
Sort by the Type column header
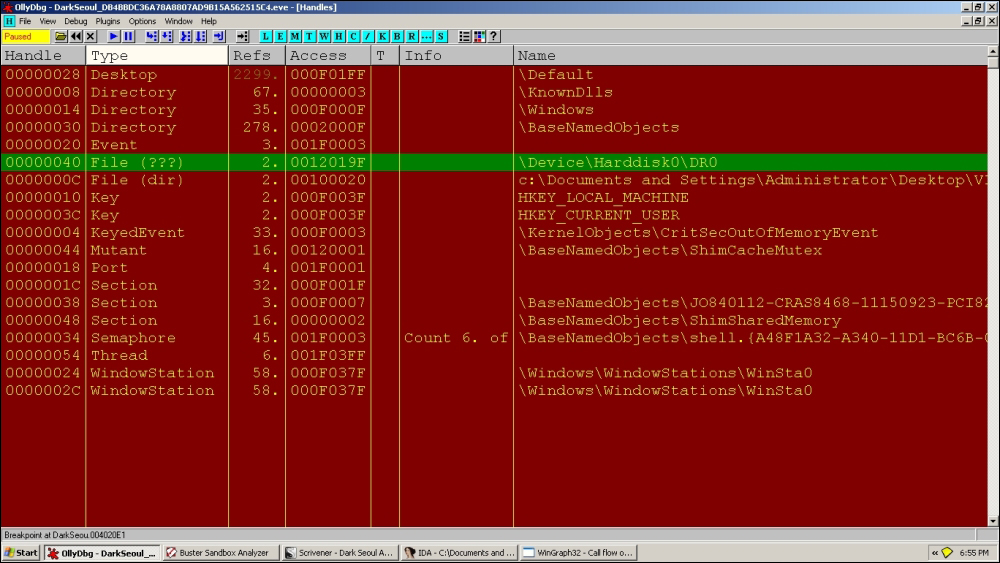point(157,55)
